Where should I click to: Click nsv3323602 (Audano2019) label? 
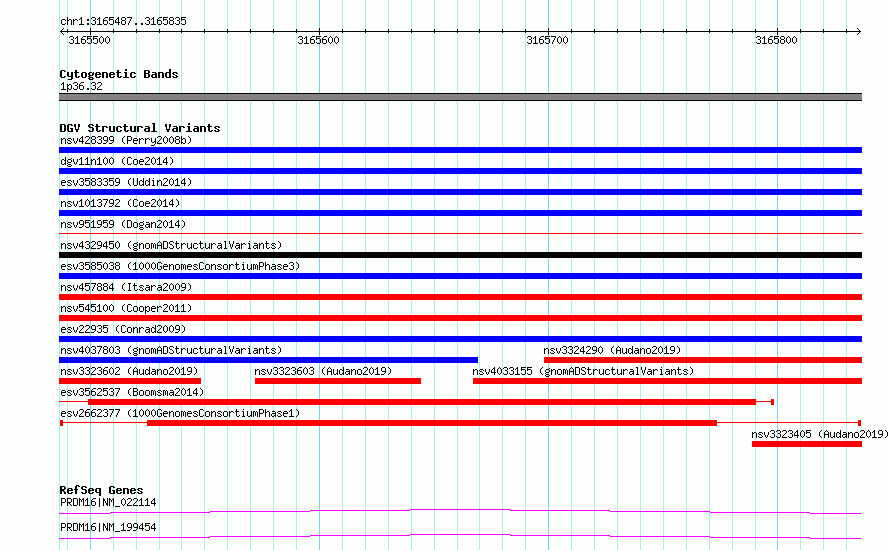129,371
